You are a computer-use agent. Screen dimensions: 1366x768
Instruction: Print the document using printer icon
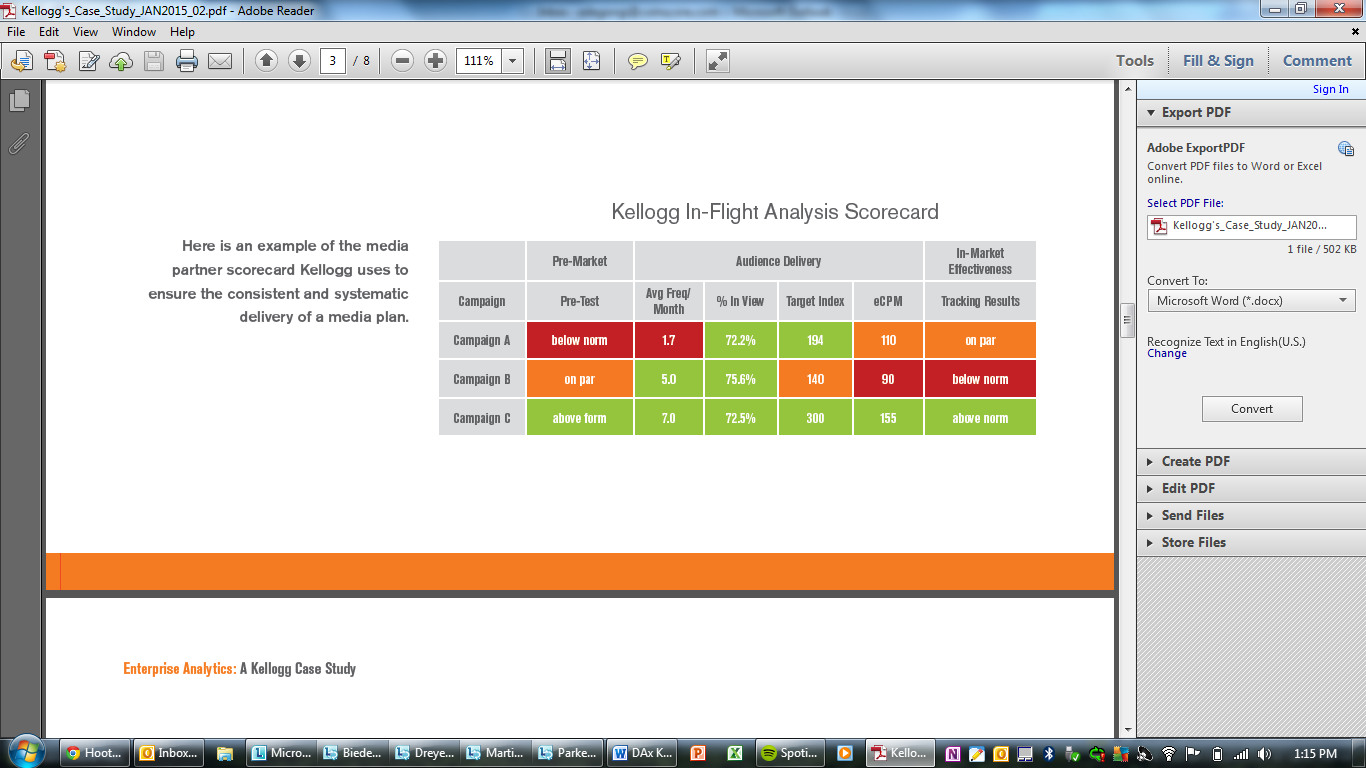tap(187, 61)
